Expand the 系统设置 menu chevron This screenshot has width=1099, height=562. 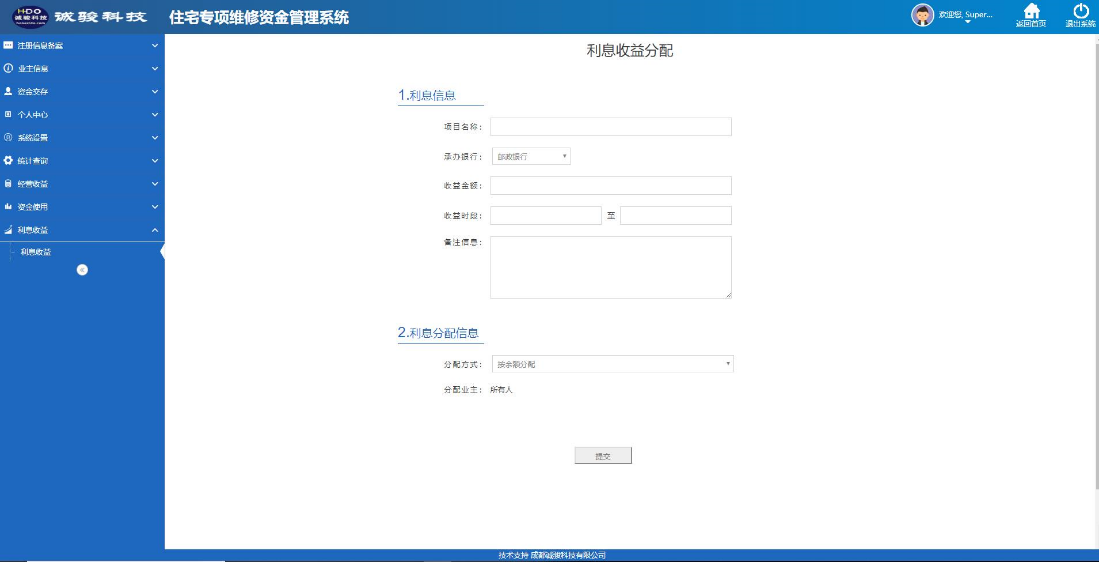coord(154,137)
